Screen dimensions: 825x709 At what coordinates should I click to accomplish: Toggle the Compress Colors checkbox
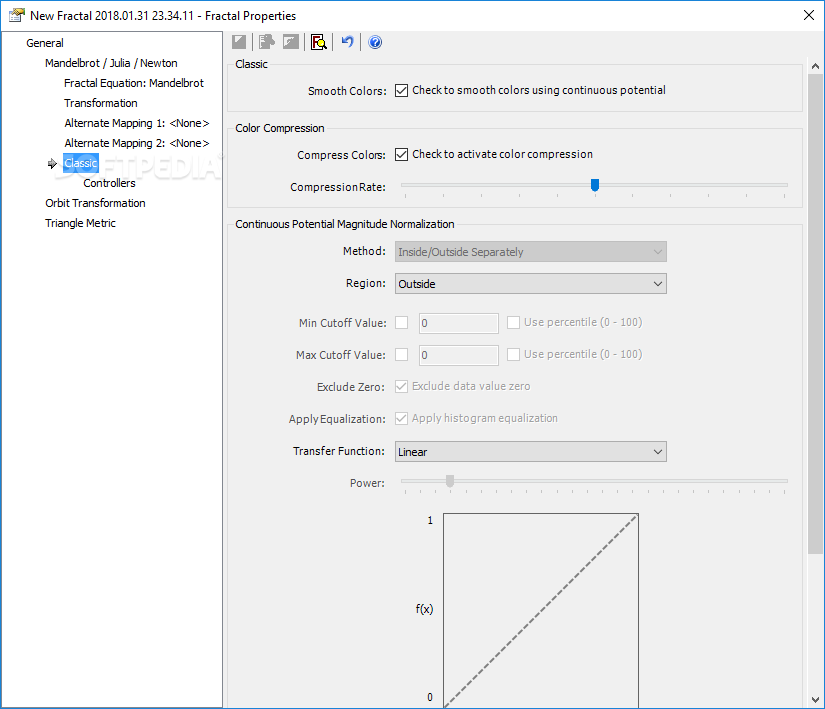(401, 155)
